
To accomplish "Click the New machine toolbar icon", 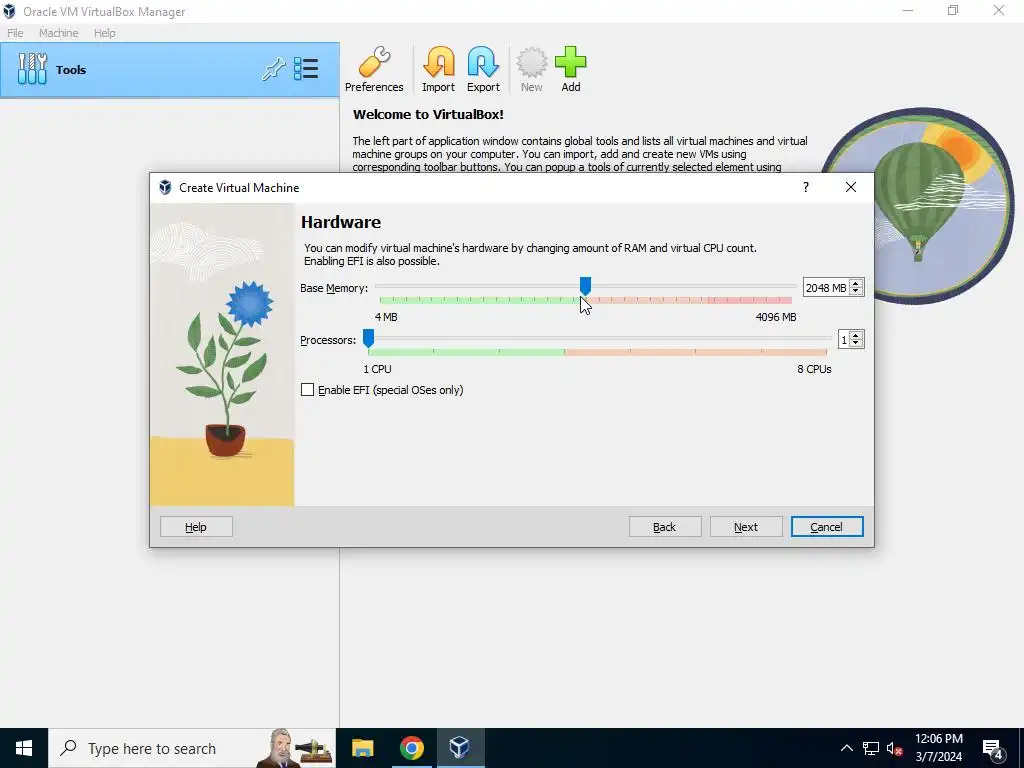I will (532, 69).
